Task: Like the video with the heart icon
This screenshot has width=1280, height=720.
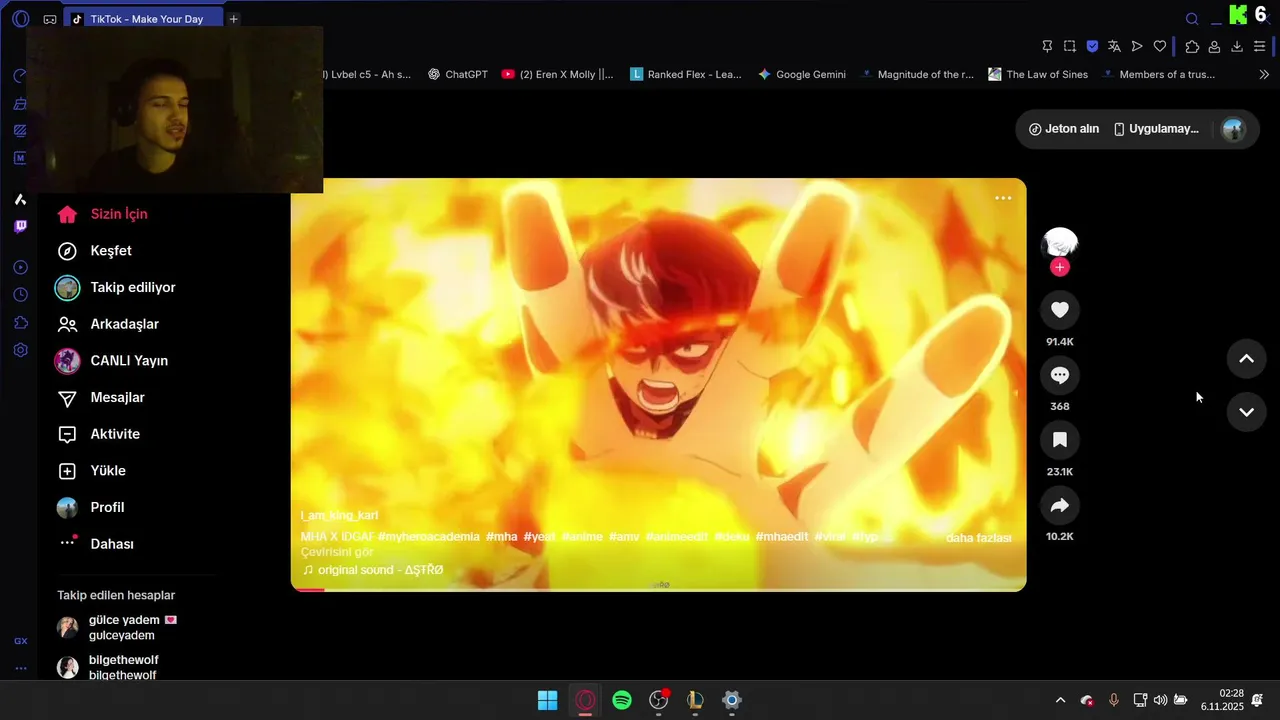Action: click(1060, 310)
